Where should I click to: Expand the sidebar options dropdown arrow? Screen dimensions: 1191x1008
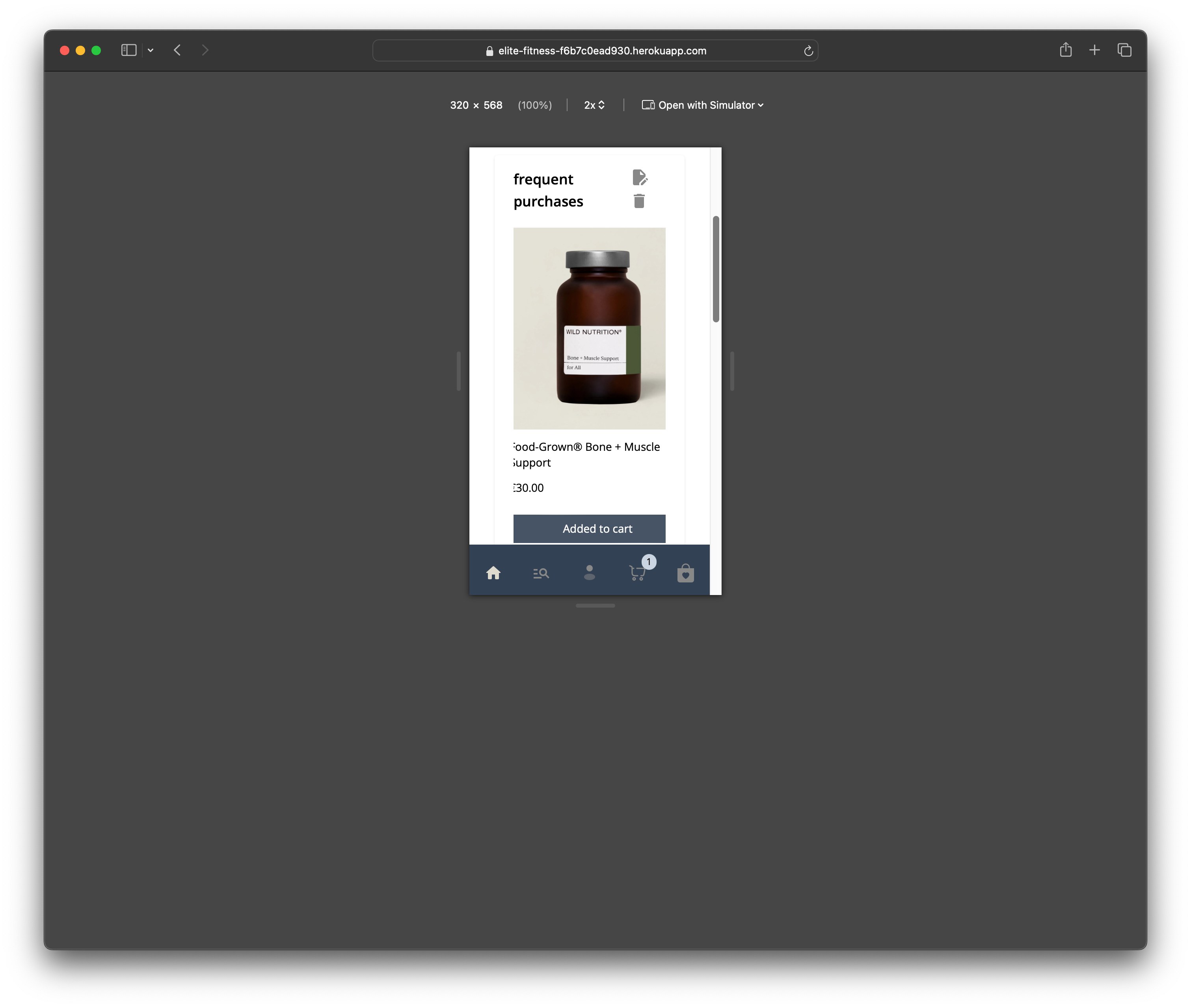tap(150, 50)
